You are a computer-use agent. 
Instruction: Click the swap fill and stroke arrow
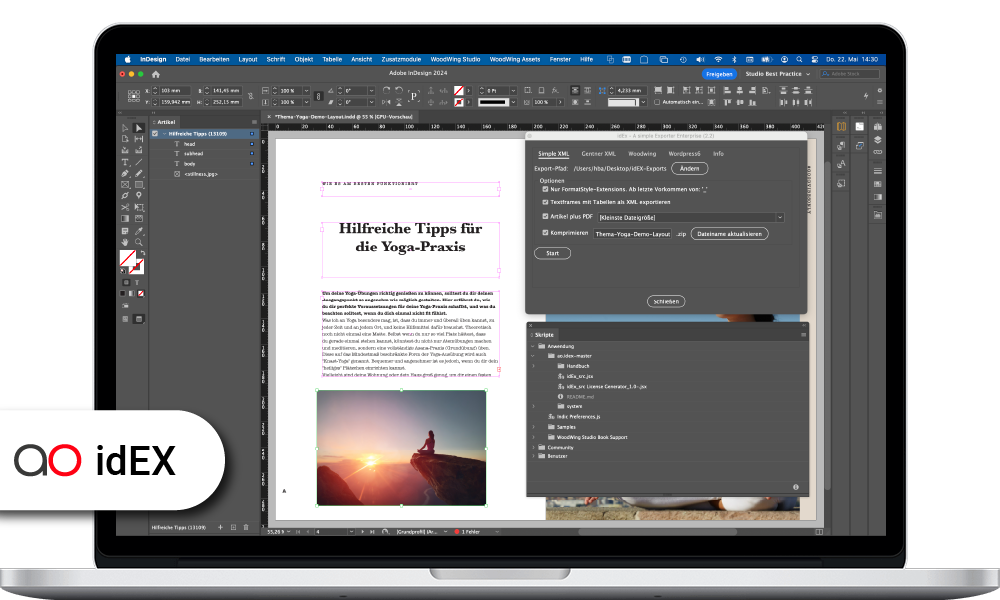pos(143,253)
